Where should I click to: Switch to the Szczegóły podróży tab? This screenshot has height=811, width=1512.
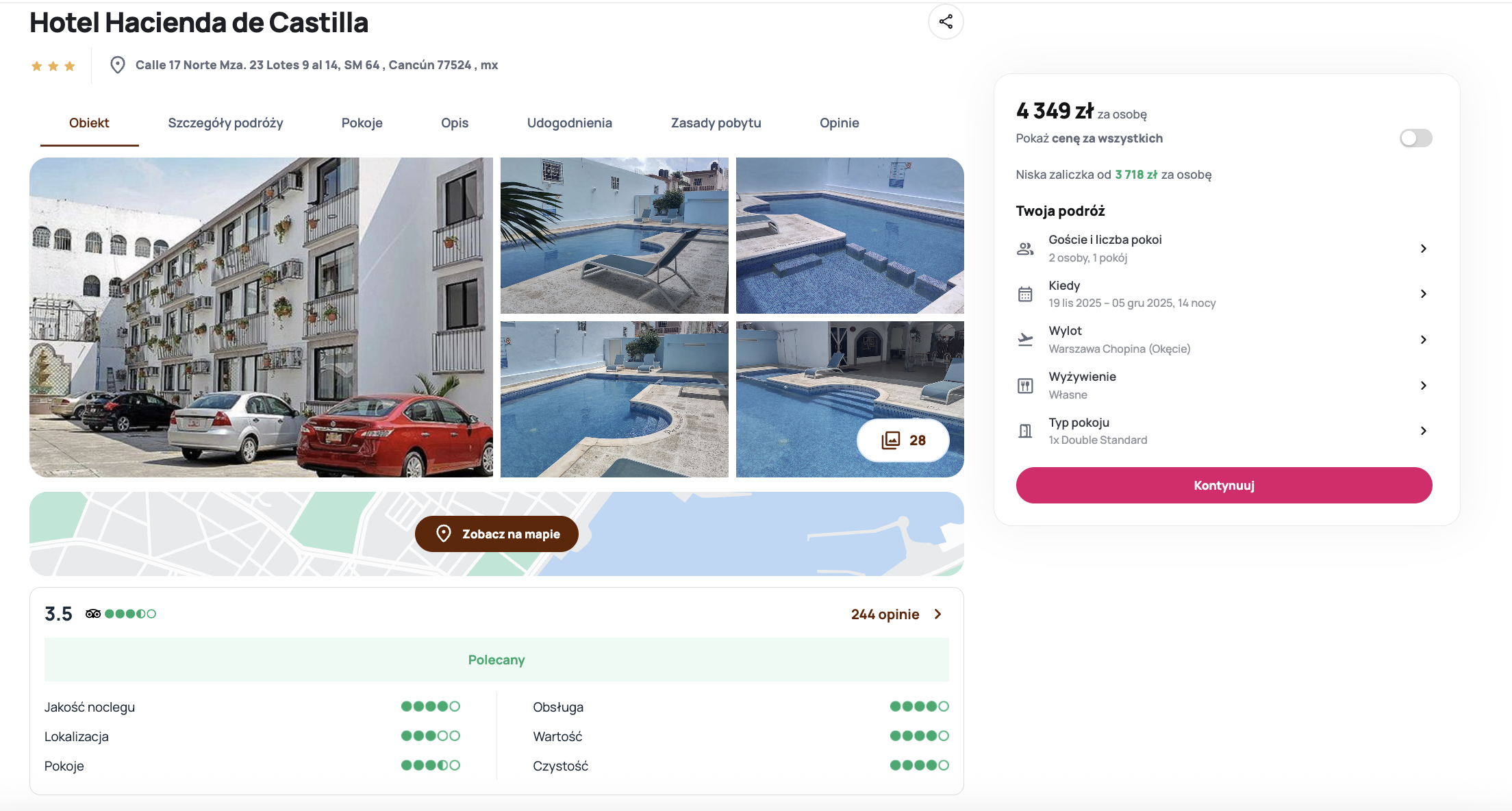tap(225, 123)
